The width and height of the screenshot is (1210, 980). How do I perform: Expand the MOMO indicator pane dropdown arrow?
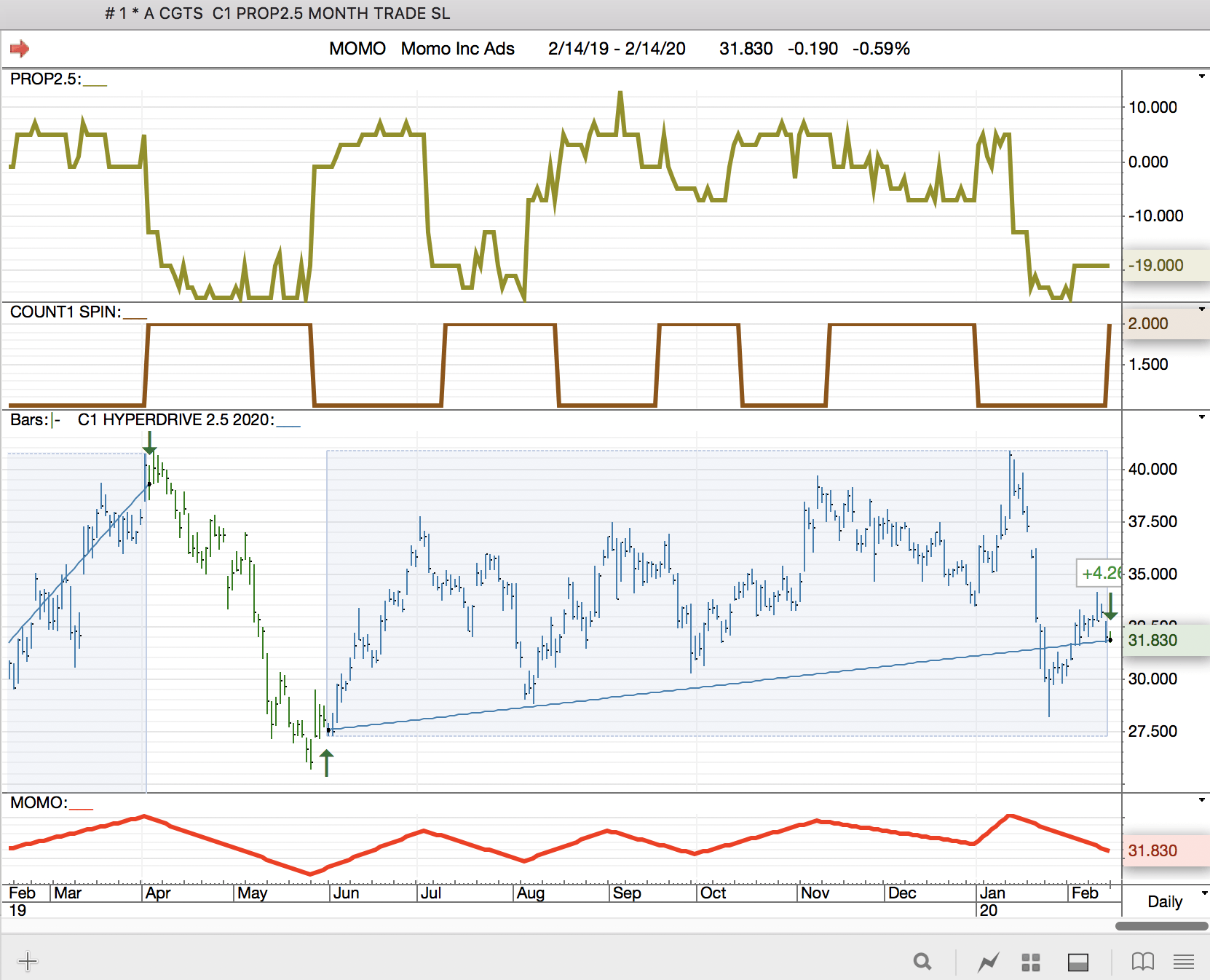pos(1201,800)
